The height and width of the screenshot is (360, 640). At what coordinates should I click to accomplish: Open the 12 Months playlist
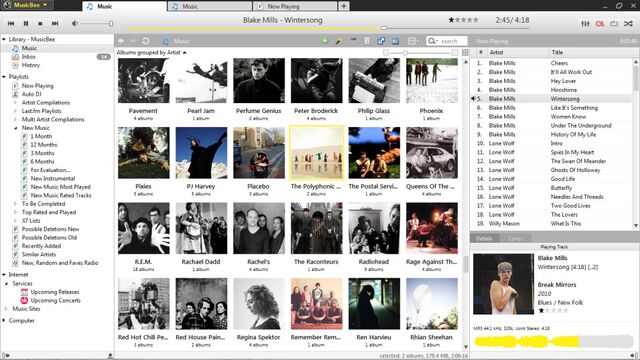[x=44, y=144]
